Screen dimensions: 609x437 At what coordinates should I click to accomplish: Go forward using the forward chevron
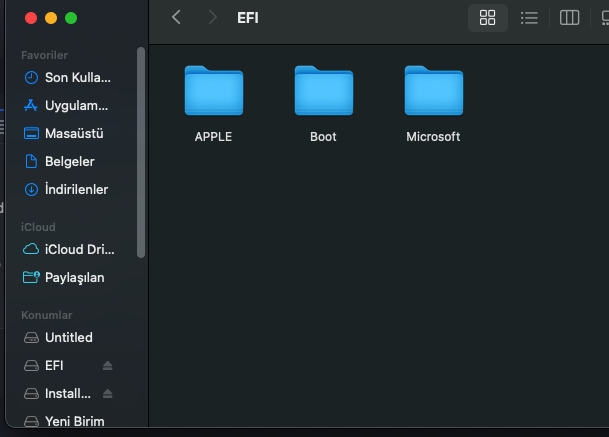pos(211,18)
